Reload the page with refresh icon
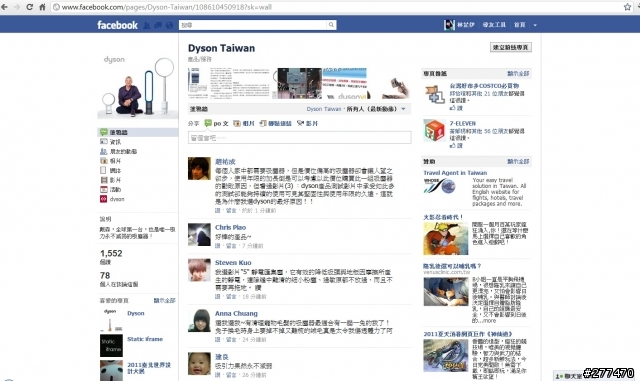The height and width of the screenshot is (381, 640). (29, 7)
